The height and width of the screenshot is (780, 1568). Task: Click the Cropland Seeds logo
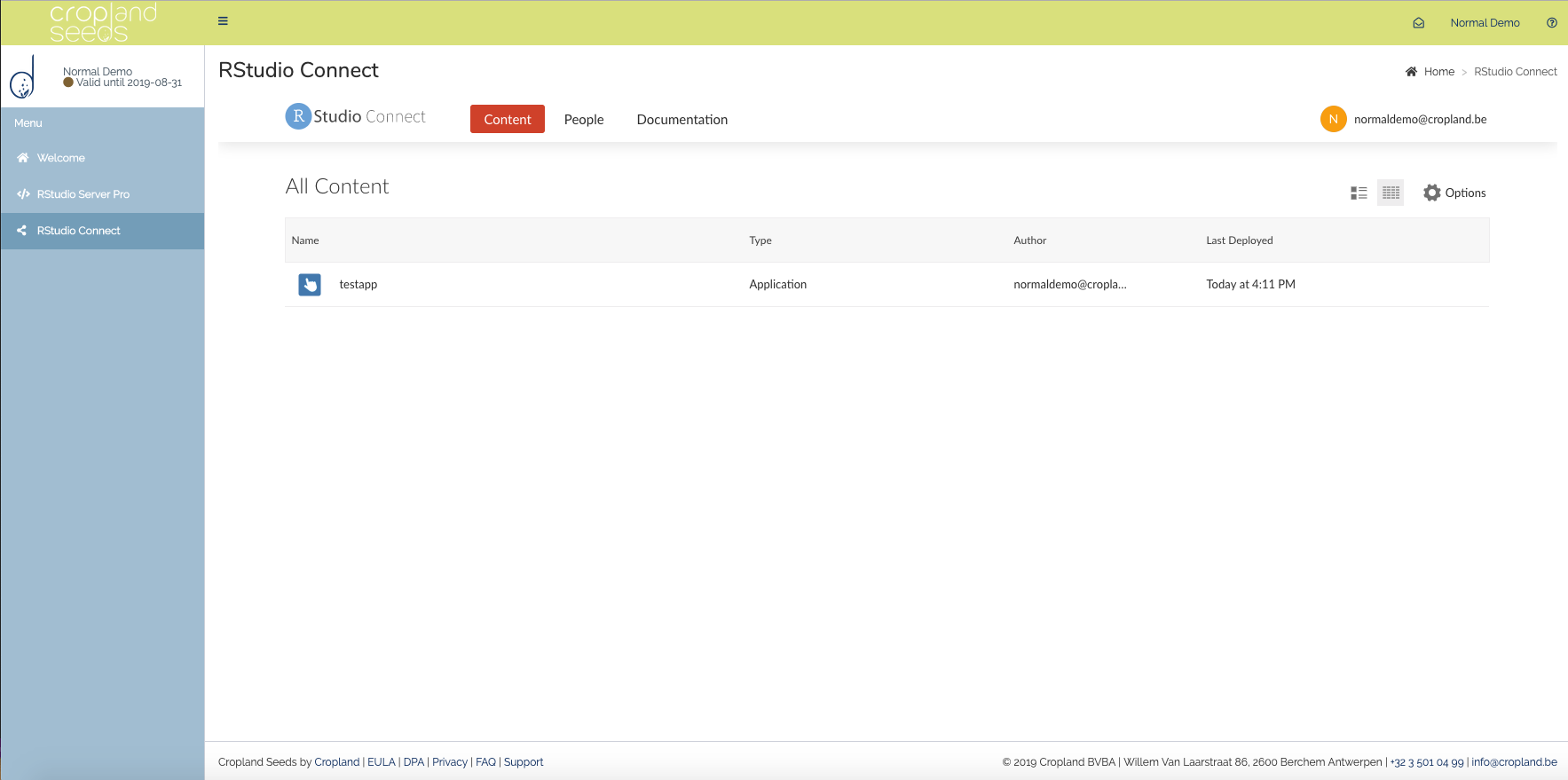tap(103, 23)
